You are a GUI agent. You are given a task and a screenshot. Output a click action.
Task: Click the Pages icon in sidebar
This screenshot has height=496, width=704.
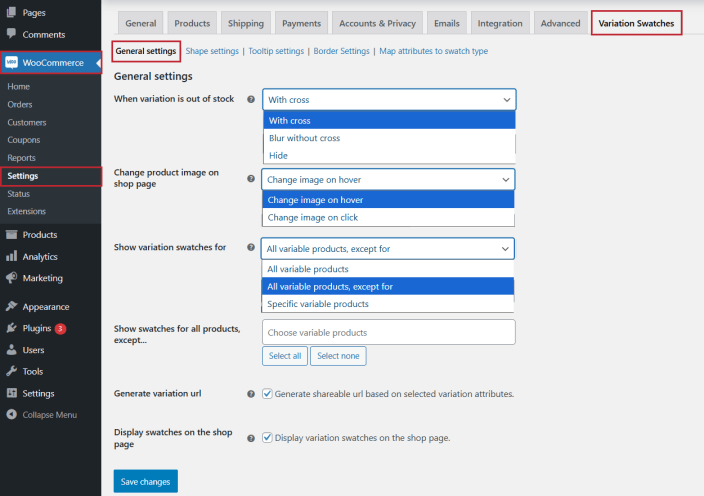(11, 13)
